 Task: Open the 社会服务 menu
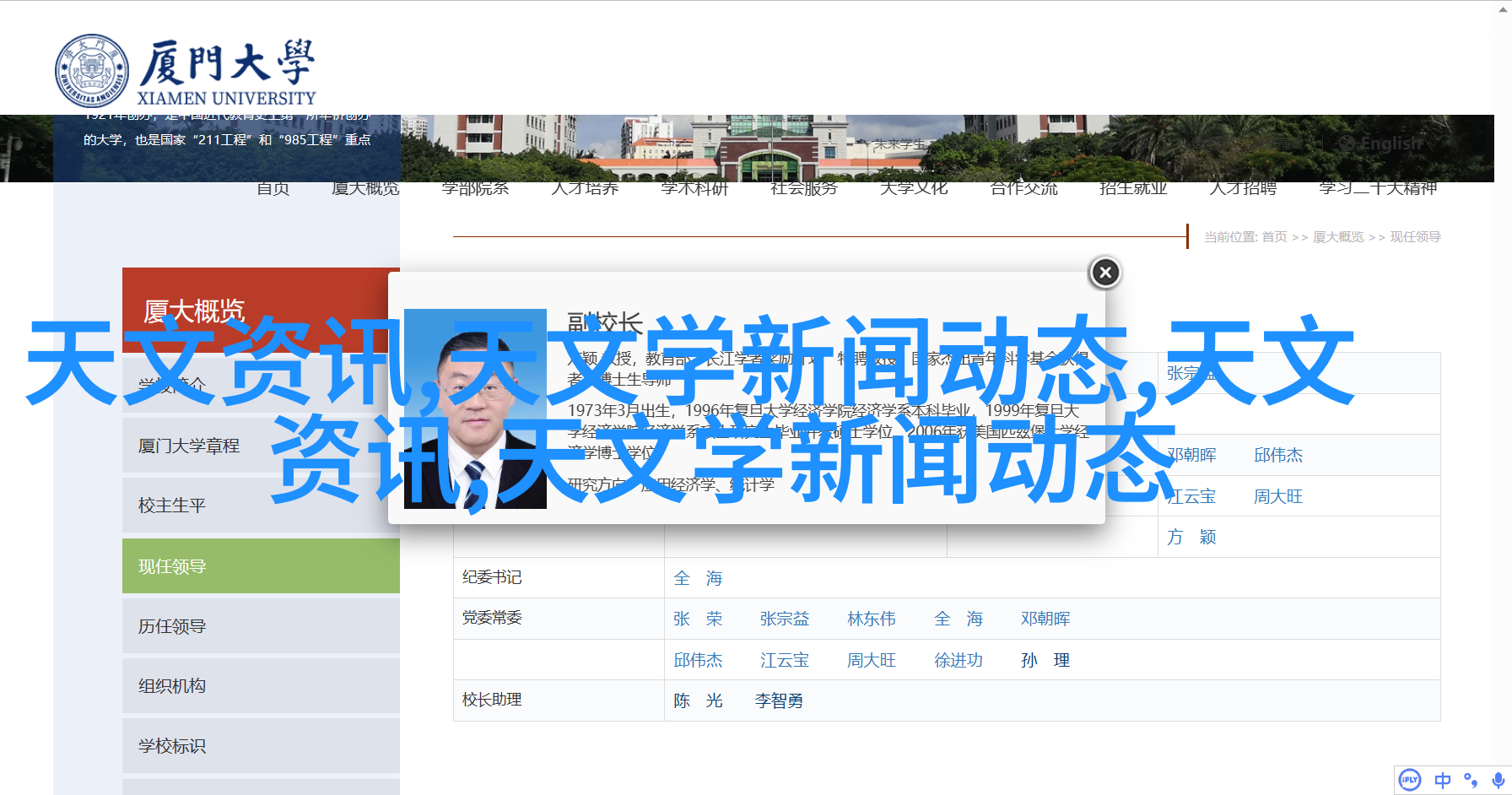click(x=804, y=188)
